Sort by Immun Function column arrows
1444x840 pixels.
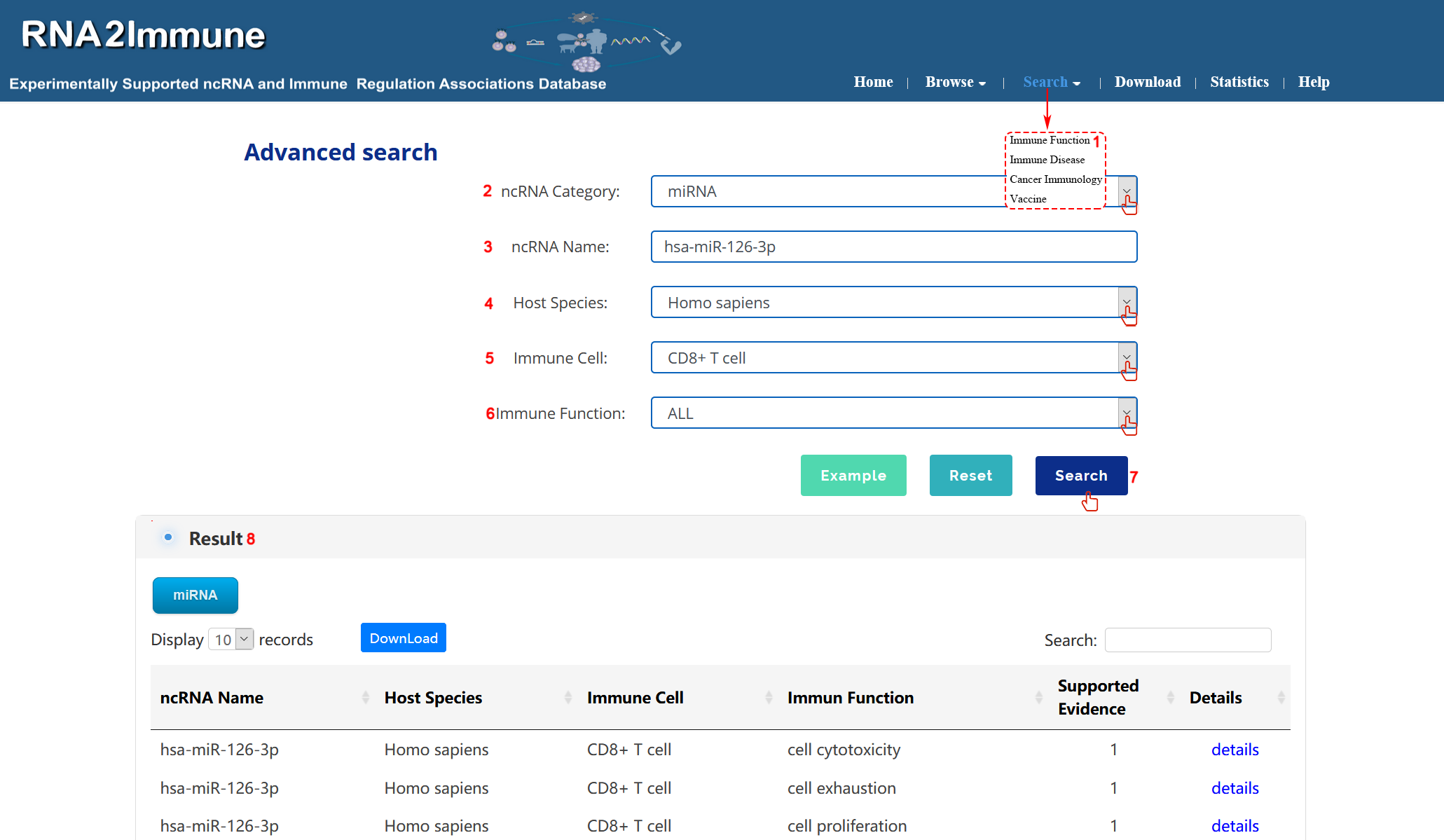[1038, 697]
